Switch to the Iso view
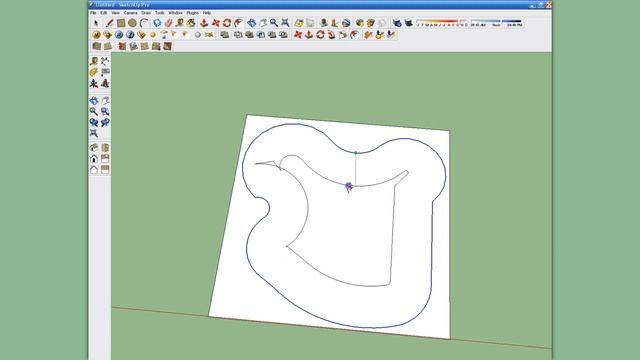 tap(94, 147)
